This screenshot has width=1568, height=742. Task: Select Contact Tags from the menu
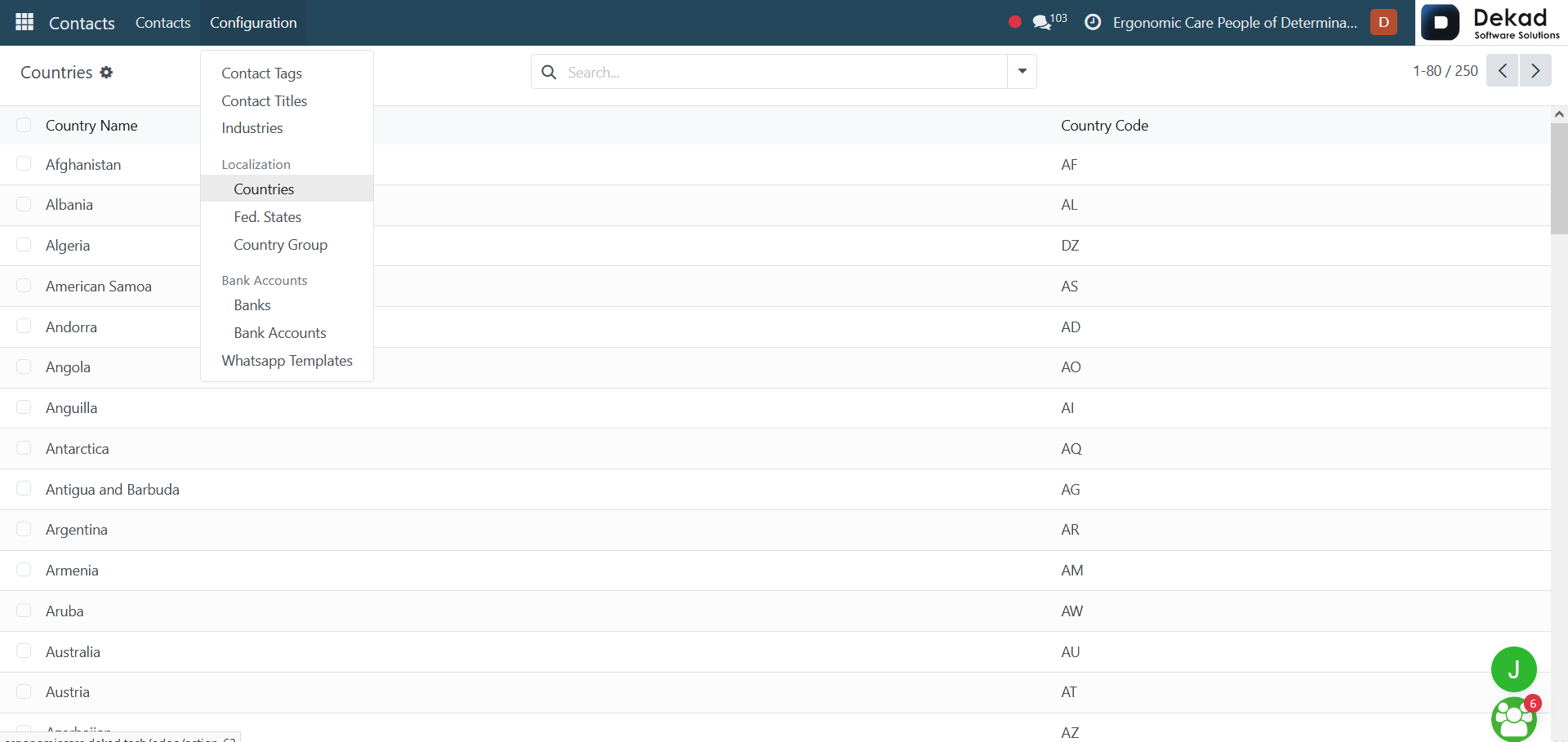[287, 73]
